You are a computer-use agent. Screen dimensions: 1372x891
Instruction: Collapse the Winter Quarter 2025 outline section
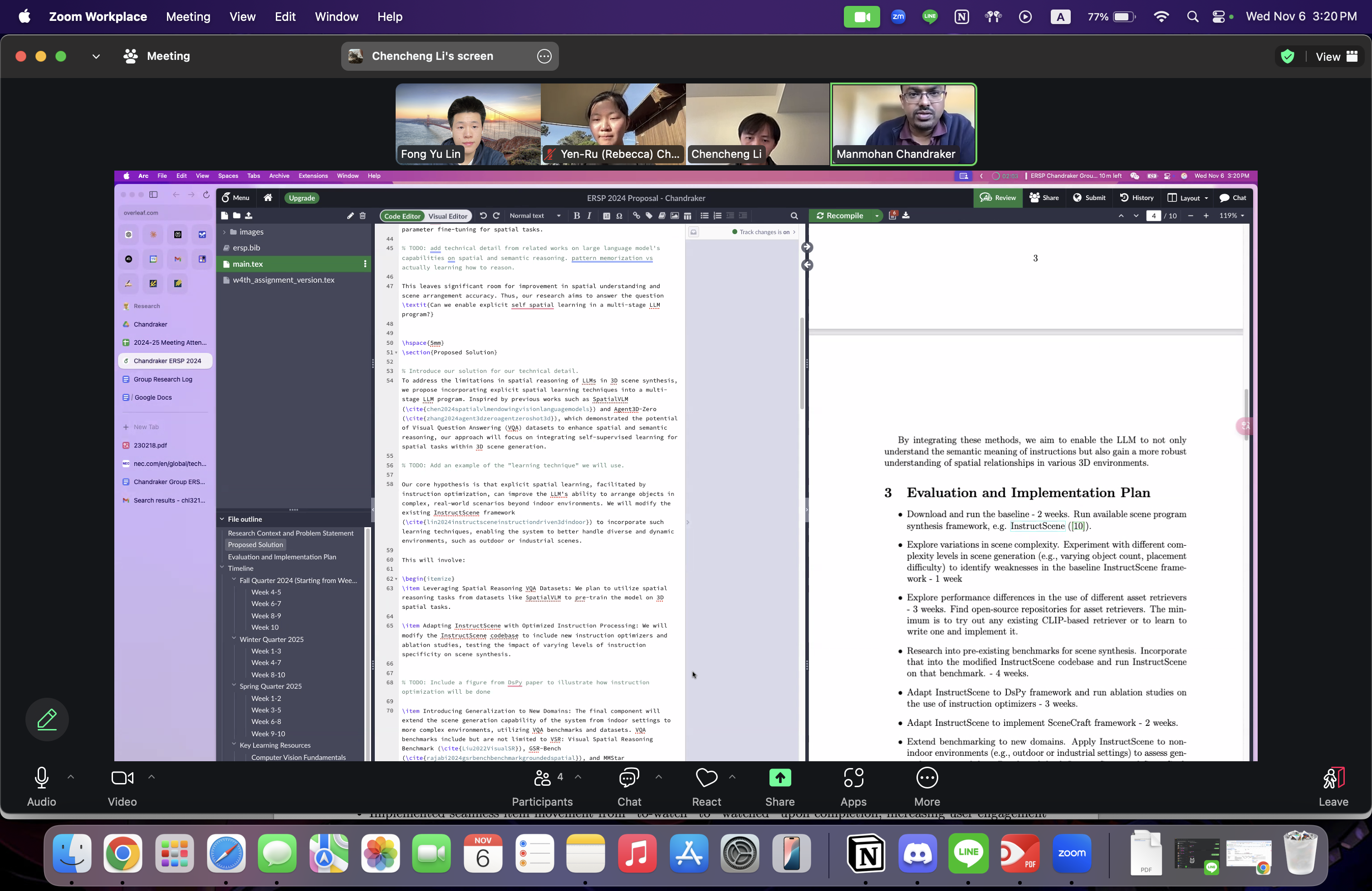234,639
